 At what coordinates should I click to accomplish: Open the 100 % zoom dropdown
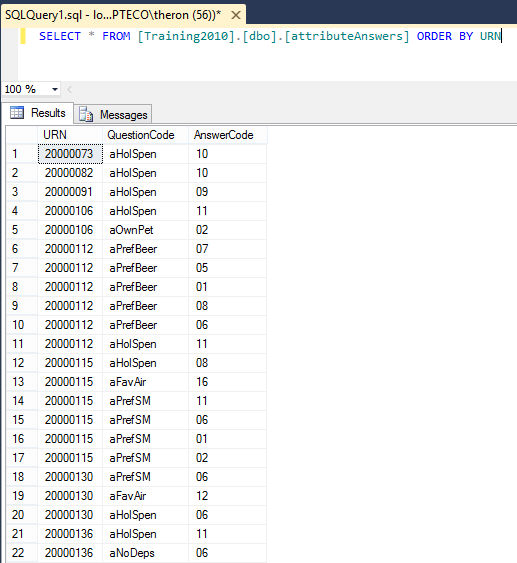pos(55,89)
